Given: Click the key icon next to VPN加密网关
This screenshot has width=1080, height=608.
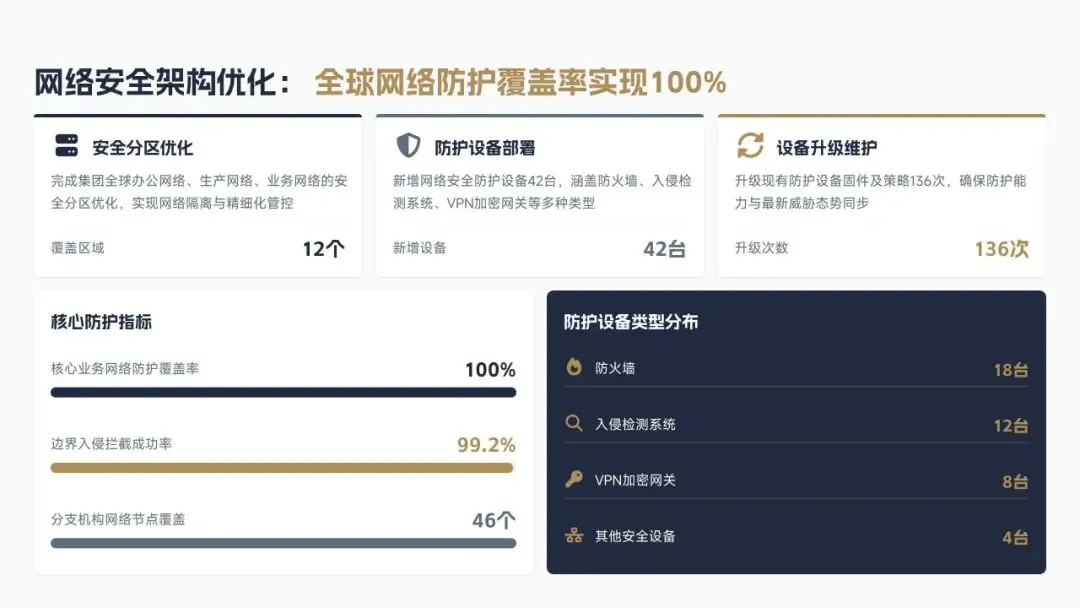Looking at the screenshot, I should [x=574, y=479].
